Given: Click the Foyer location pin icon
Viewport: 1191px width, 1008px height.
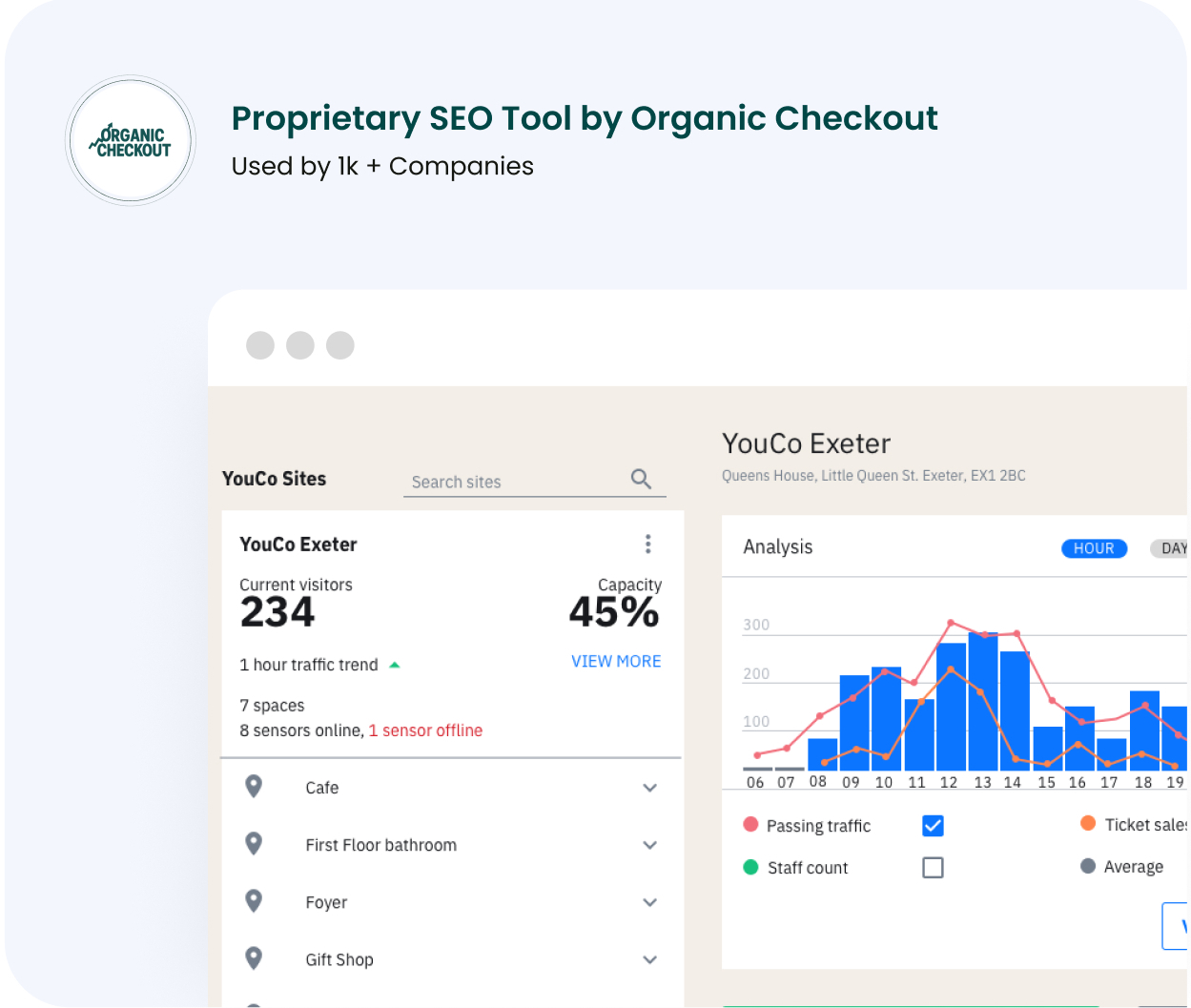Looking at the screenshot, I should point(254,901).
